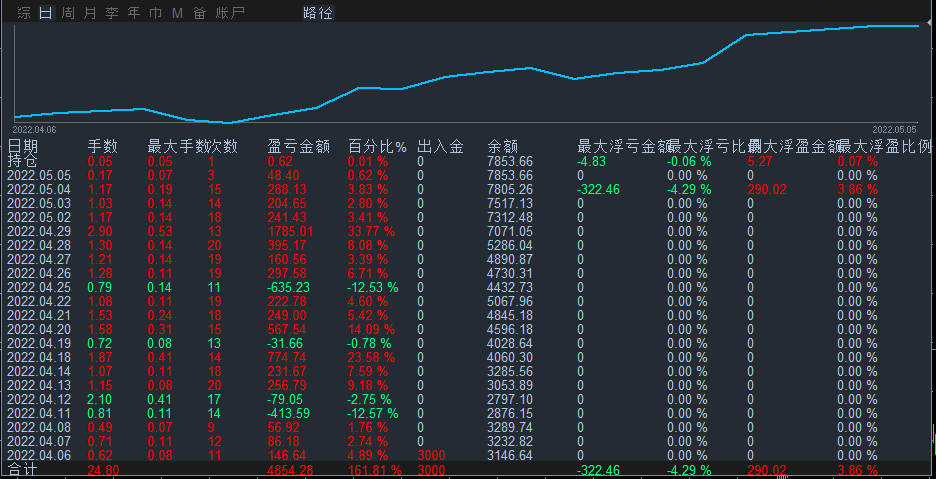Click the 盈亏金额 column header
This screenshot has height=479, width=936.
click(299, 146)
